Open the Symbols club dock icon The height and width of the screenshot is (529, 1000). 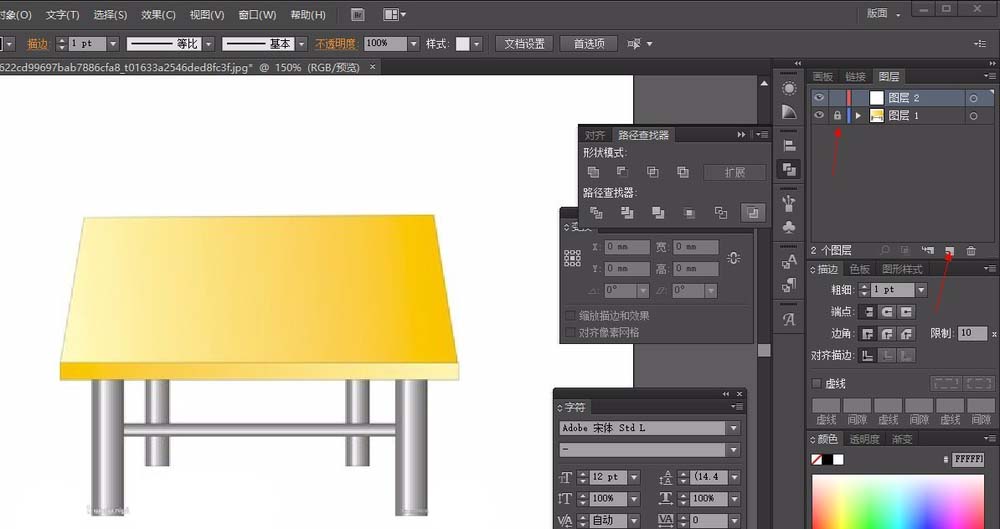[790, 227]
